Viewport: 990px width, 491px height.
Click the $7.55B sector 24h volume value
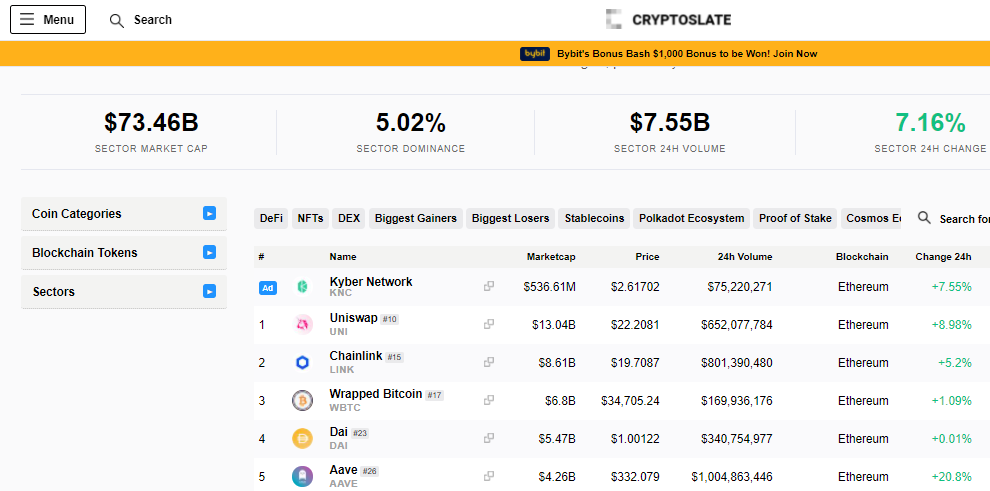pyautogui.click(x=670, y=122)
